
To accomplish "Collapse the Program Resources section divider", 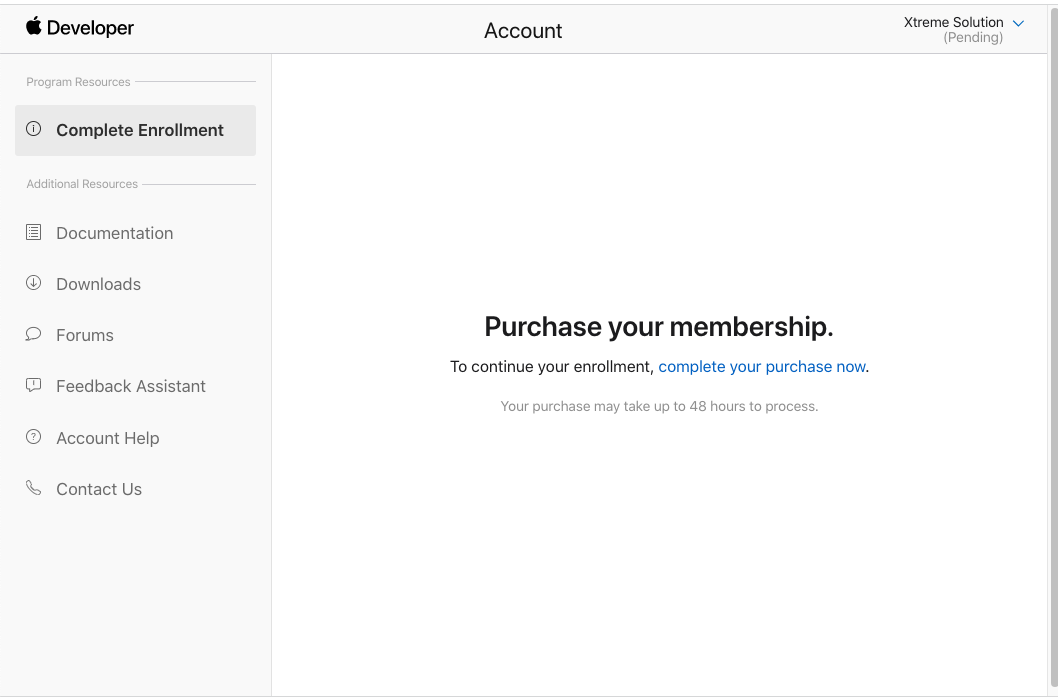I will point(78,82).
